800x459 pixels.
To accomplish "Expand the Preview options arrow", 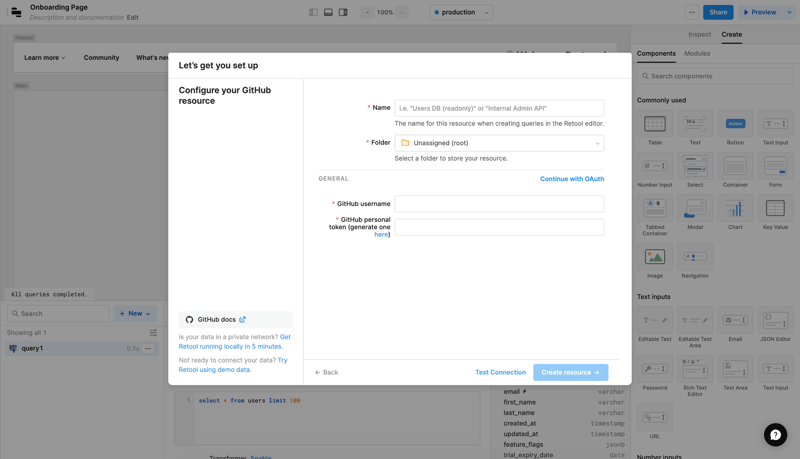I will [789, 12].
